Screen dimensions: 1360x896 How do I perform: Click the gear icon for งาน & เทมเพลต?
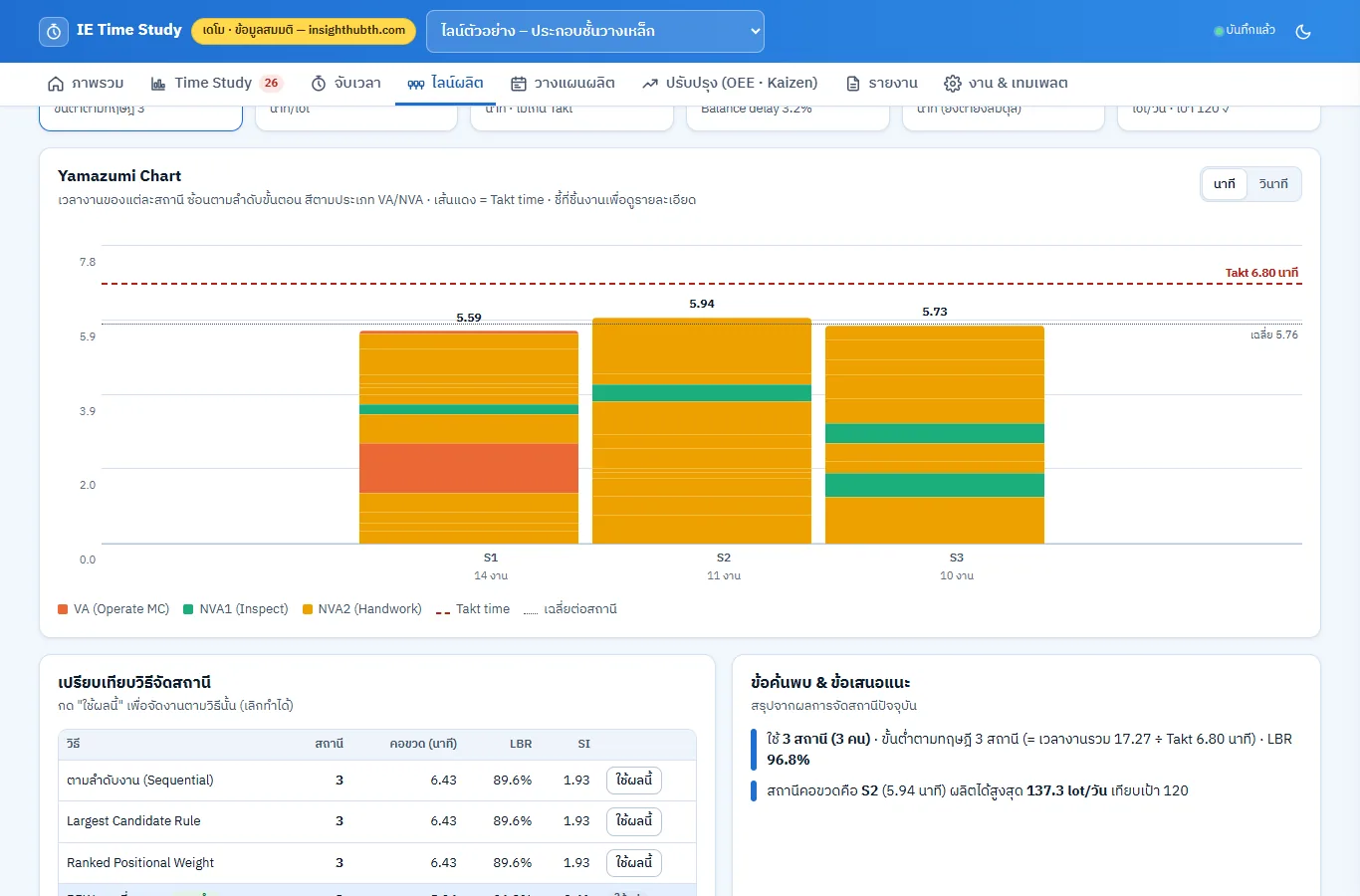[x=953, y=84]
